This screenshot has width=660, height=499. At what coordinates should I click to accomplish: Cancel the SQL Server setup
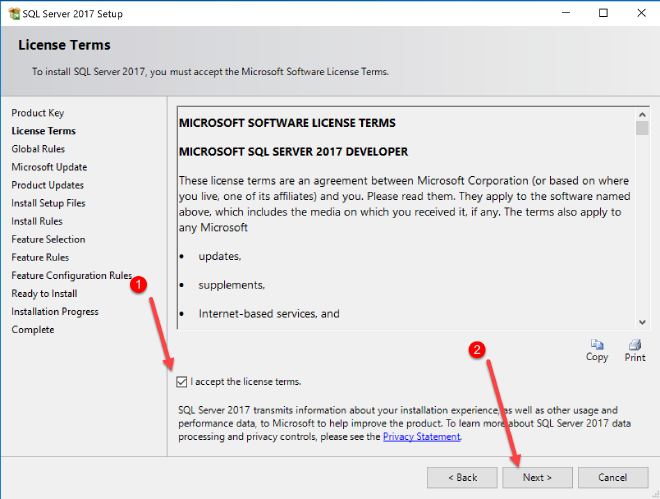[x=612, y=477]
